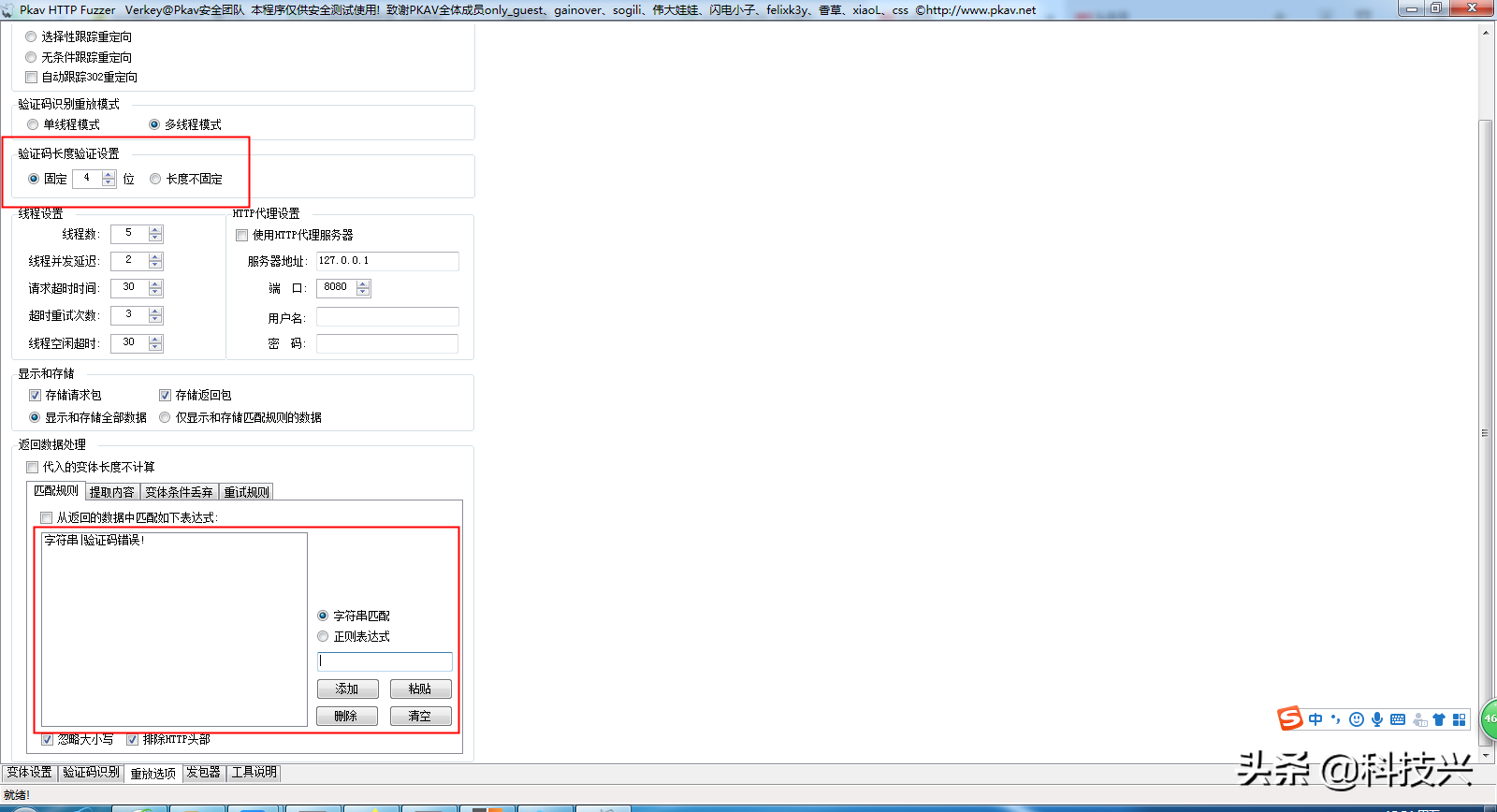Open the Sogou soft keyboard icon
This screenshot has height=812, width=1497.
click(x=1398, y=719)
